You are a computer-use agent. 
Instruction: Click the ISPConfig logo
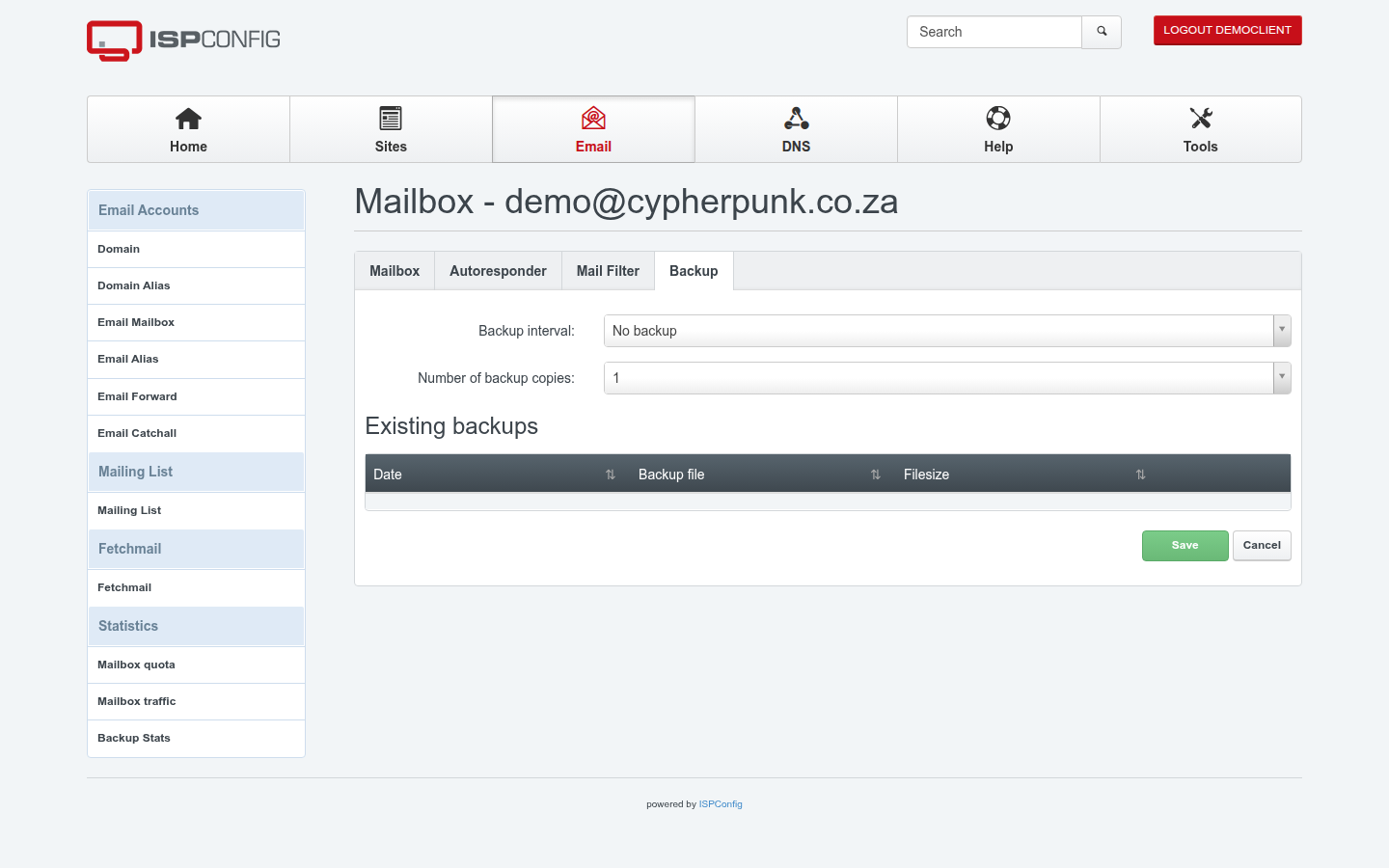183,41
